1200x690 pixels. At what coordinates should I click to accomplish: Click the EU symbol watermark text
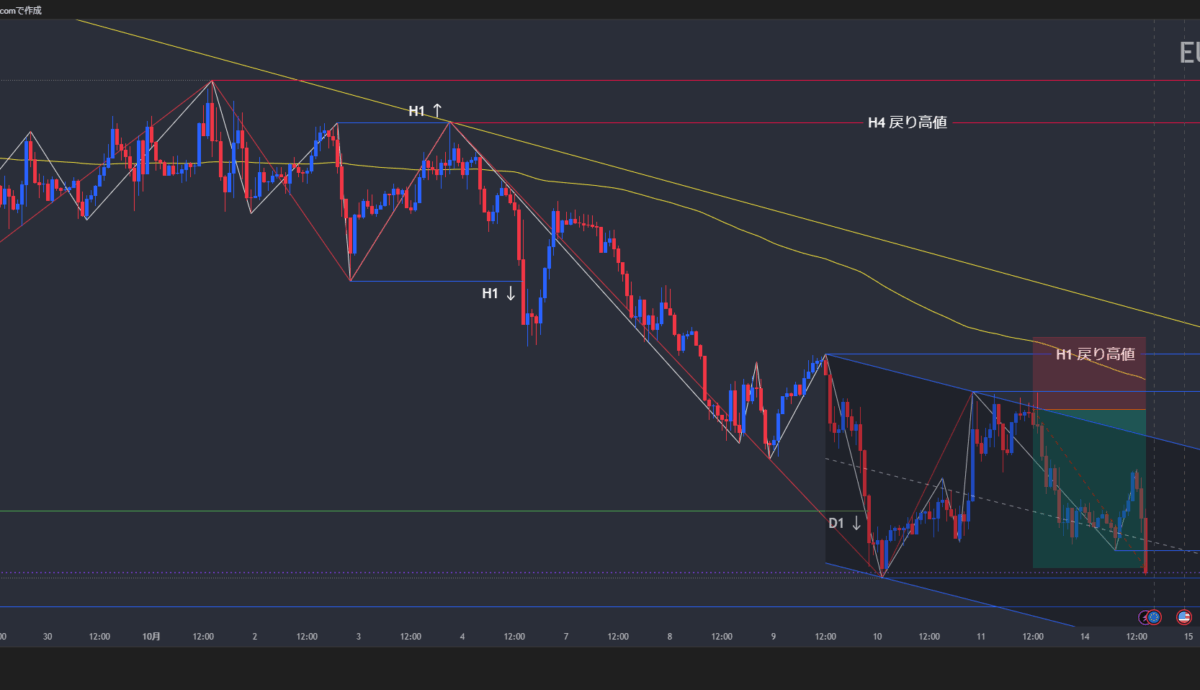(x=1189, y=52)
